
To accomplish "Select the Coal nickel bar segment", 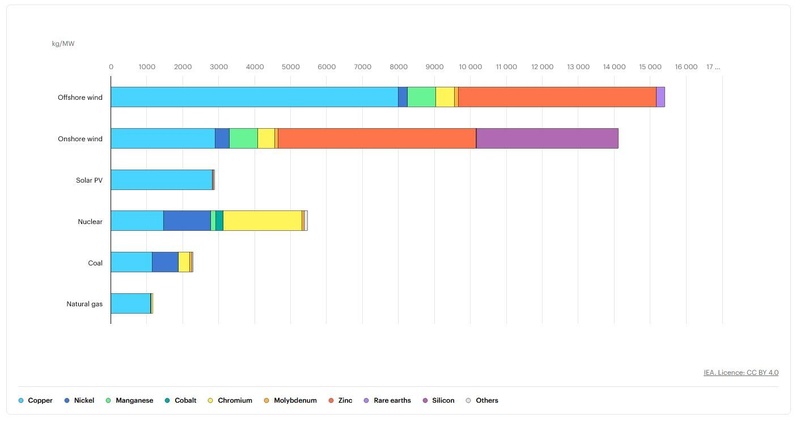I will tap(165, 261).
